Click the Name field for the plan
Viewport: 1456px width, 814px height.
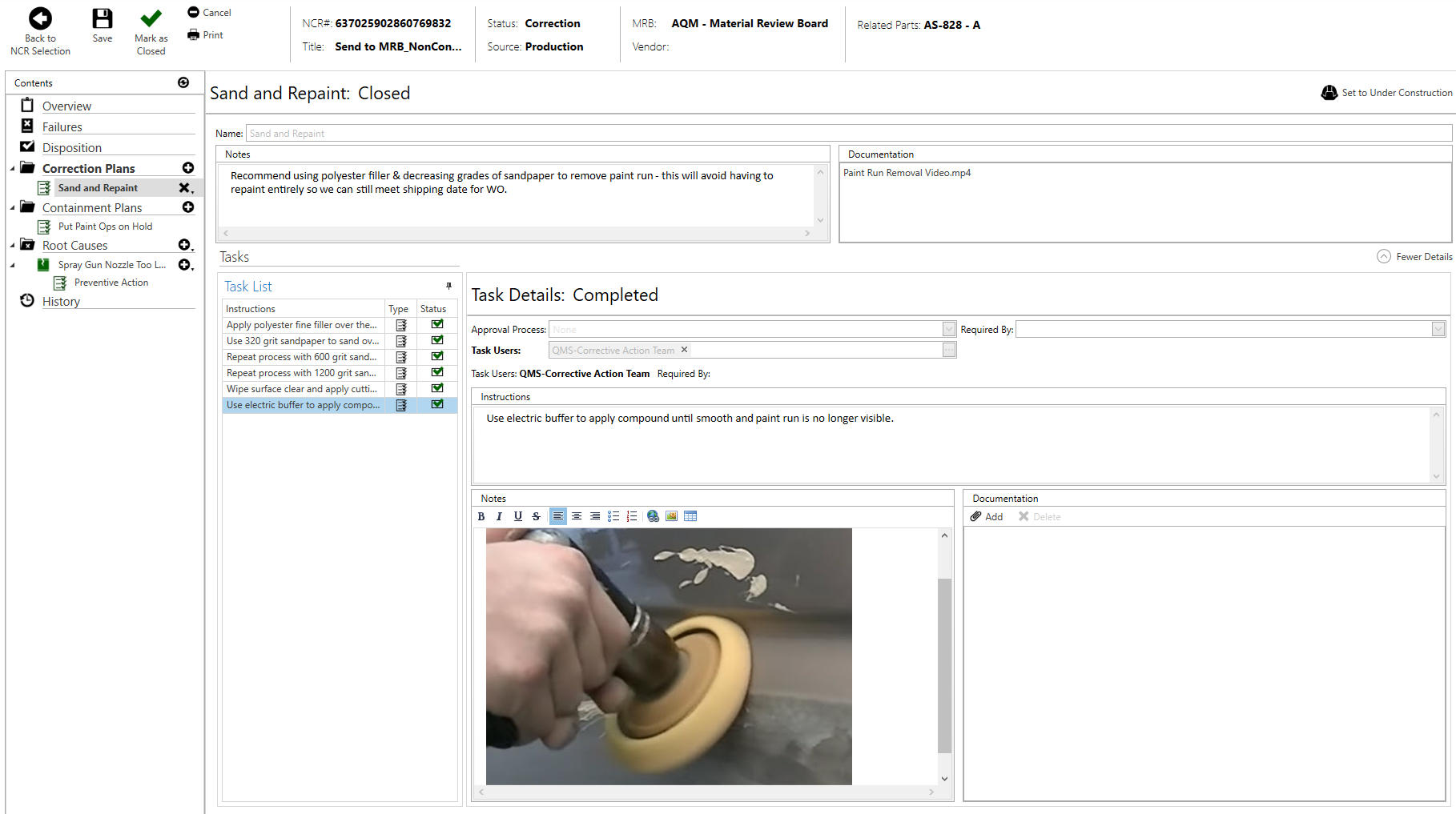click(848, 134)
